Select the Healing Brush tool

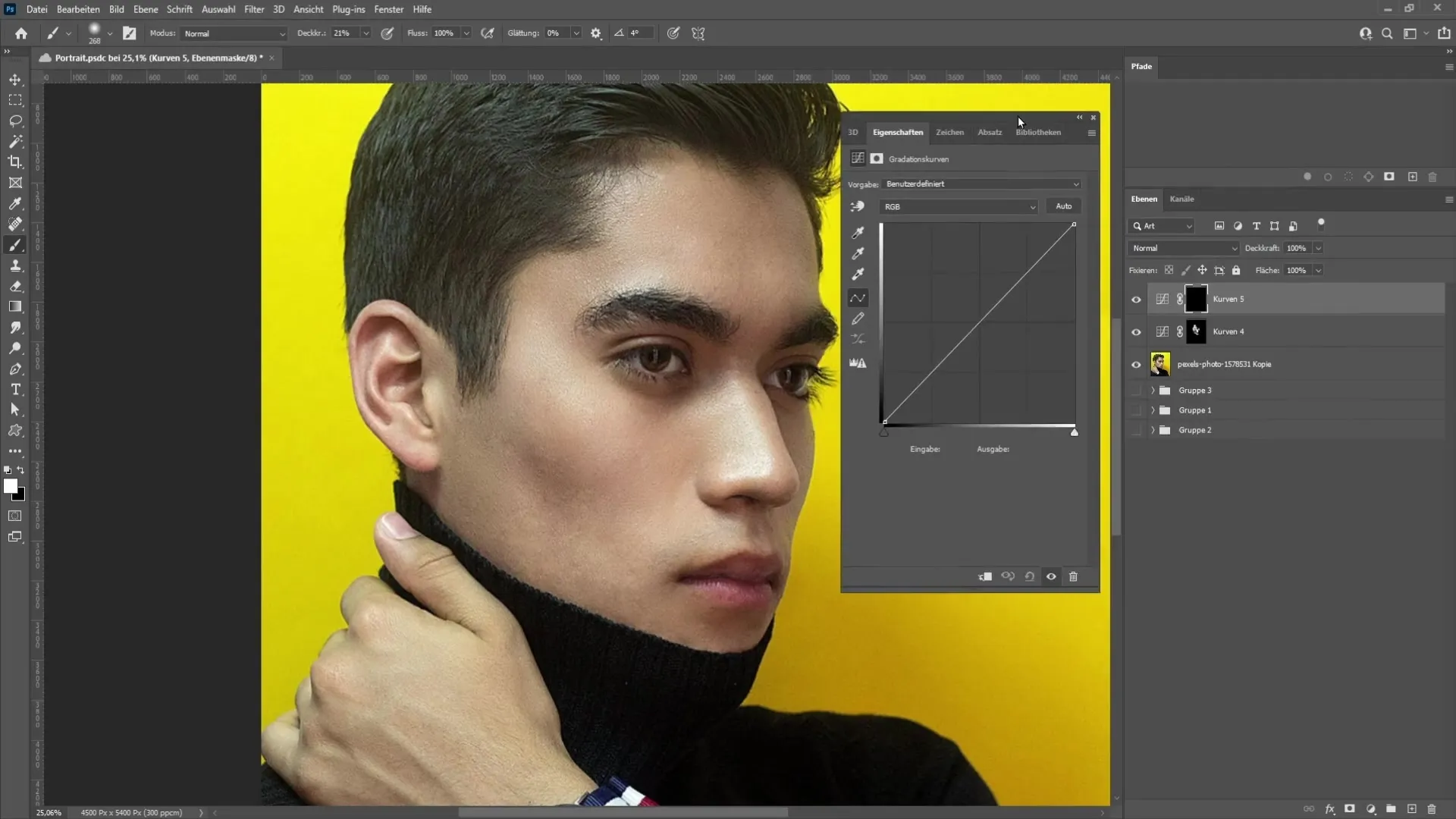click(x=15, y=224)
